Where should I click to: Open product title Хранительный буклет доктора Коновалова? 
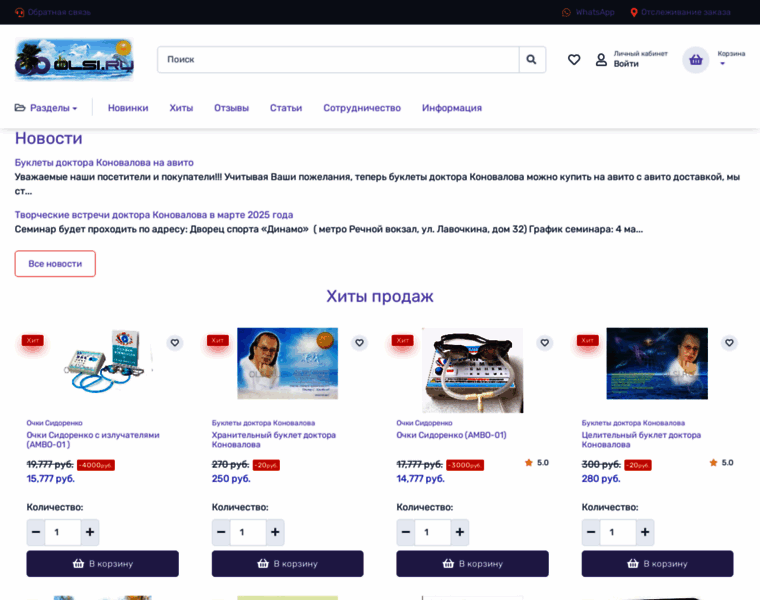pos(274,440)
